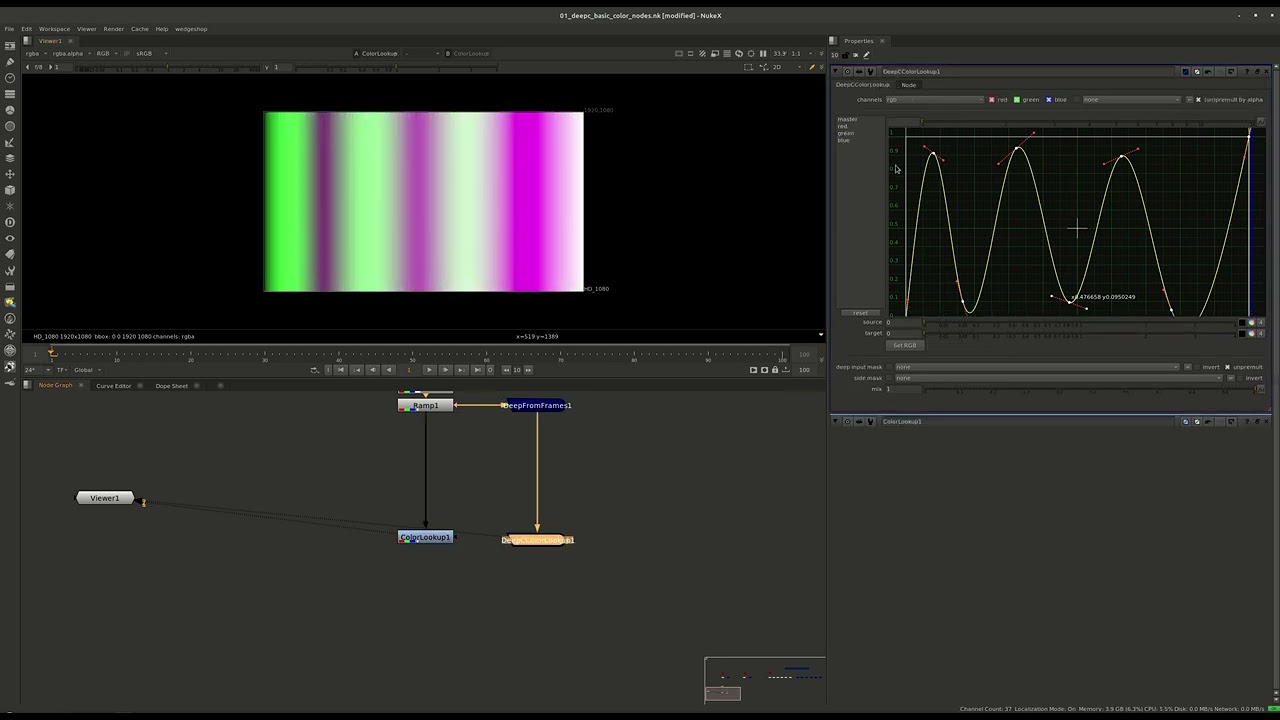This screenshot has height=720, width=1280.
Task: Toggle the red channel checkbox
Action: 992,100
